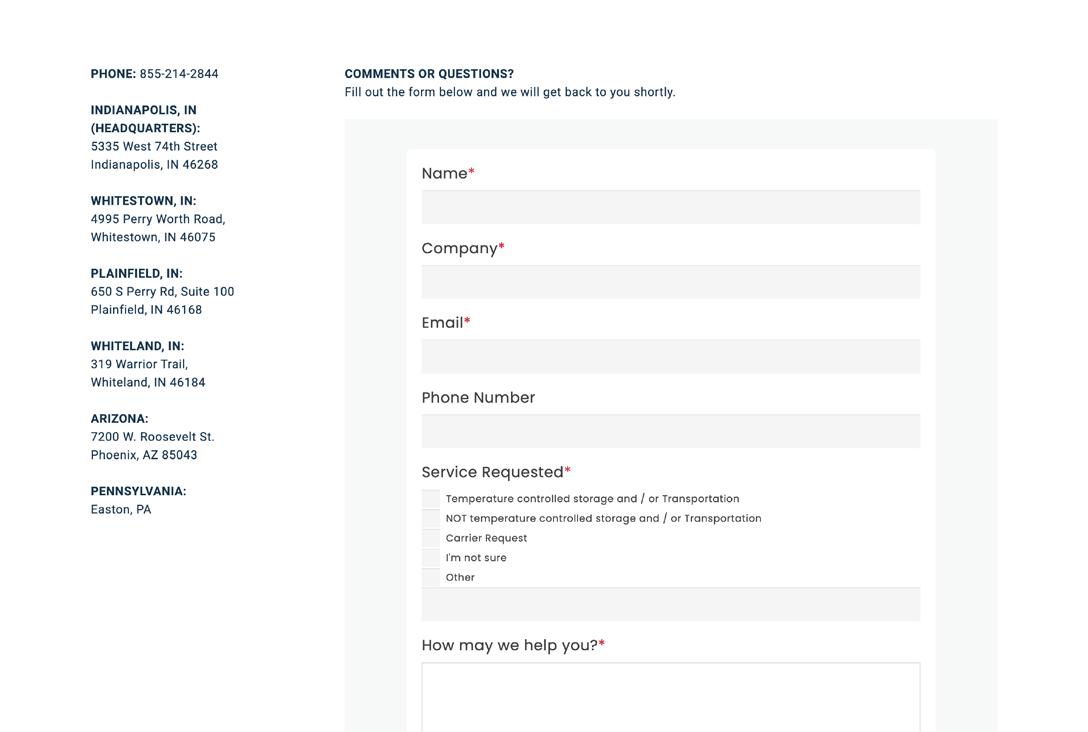Viewport: 1088px width, 732px height.
Task: Check the Other service checkbox
Action: coord(431,578)
